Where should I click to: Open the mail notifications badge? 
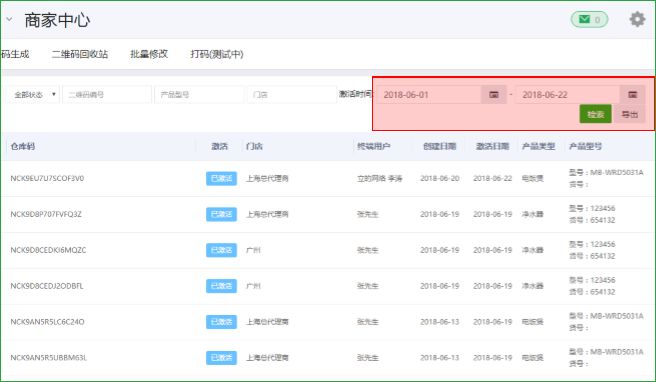589,19
